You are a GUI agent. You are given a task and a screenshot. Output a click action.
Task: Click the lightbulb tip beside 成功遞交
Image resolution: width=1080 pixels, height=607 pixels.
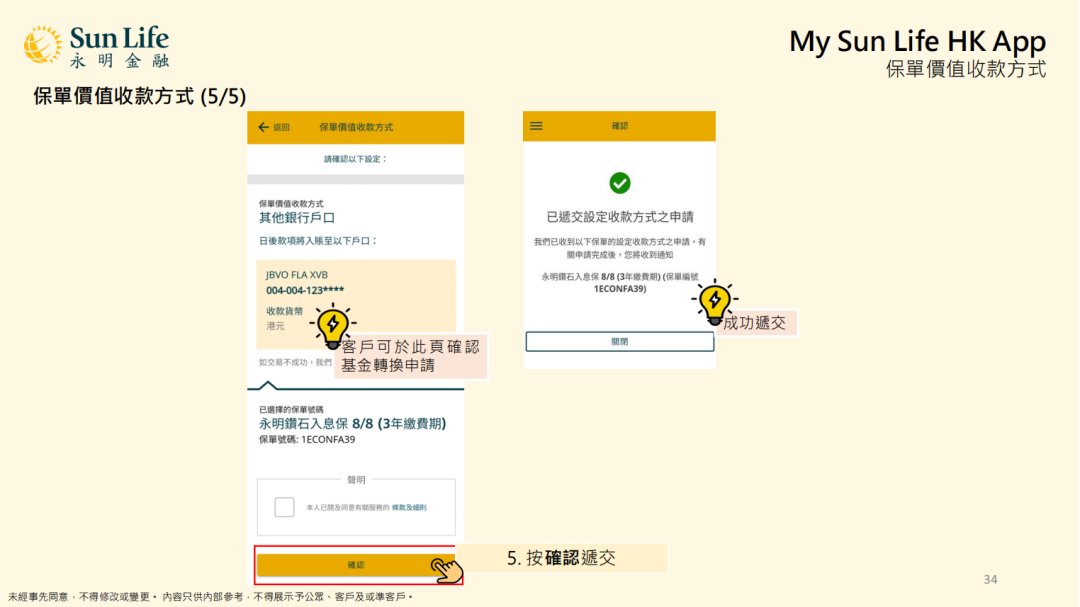point(714,302)
